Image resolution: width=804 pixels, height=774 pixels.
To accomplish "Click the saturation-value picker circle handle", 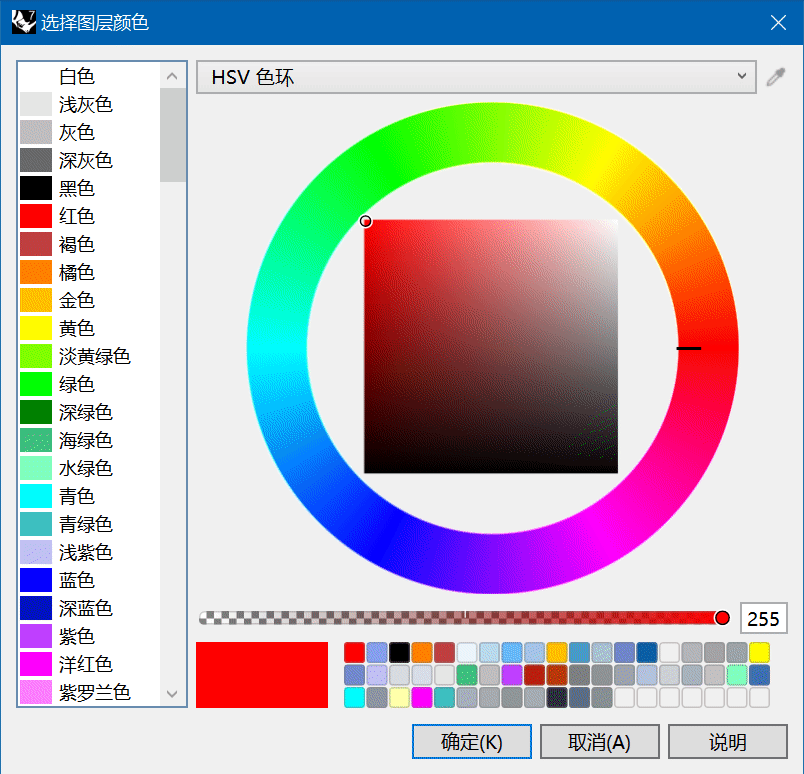I will (365, 221).
